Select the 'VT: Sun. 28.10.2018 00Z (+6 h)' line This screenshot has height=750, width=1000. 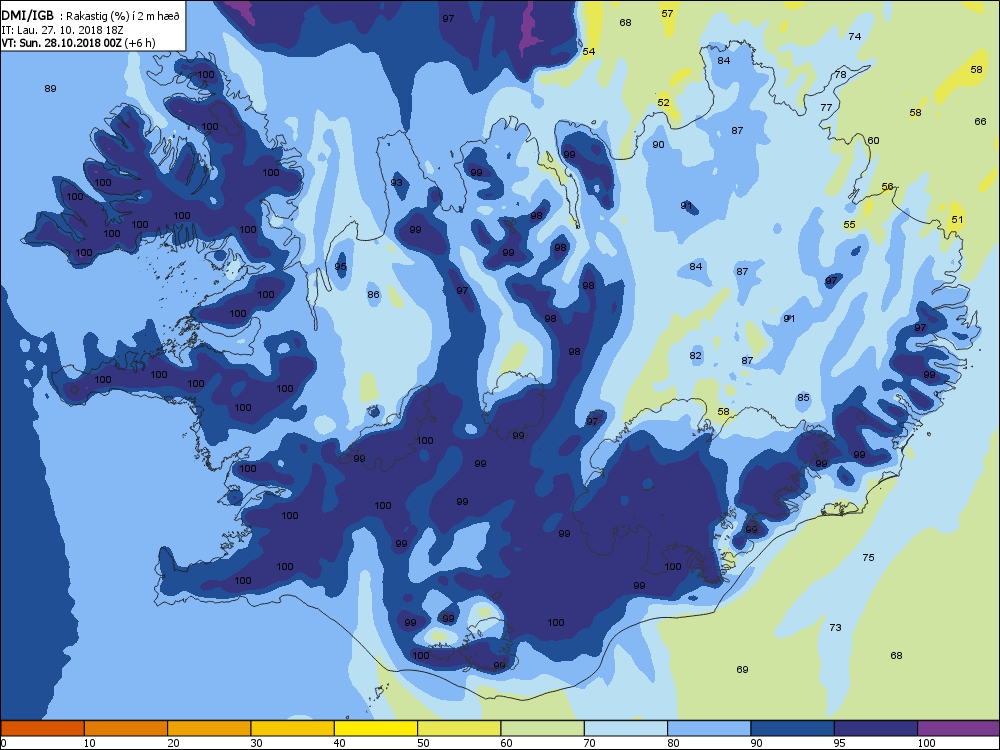click(78, 43)
